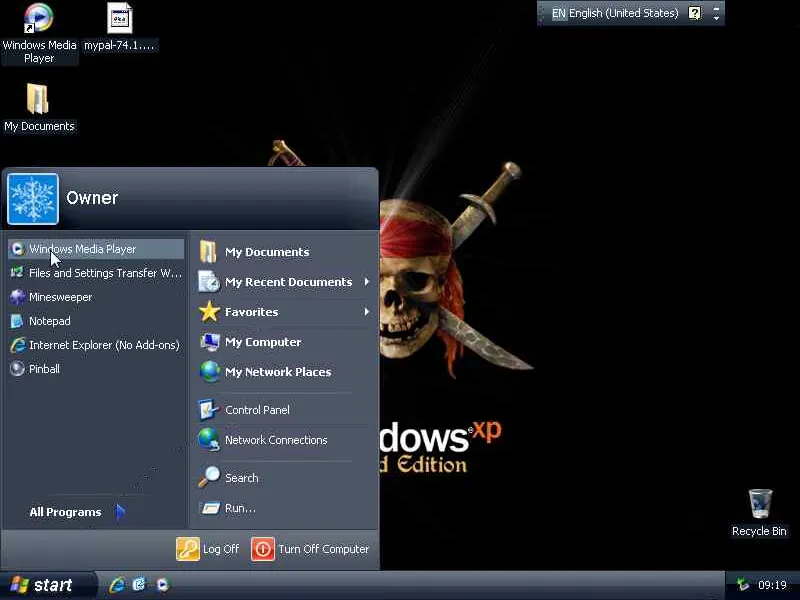Click the Notepad icon in Start menu
The height and width of the screenshot is (600, 800).
coord(17,321)
